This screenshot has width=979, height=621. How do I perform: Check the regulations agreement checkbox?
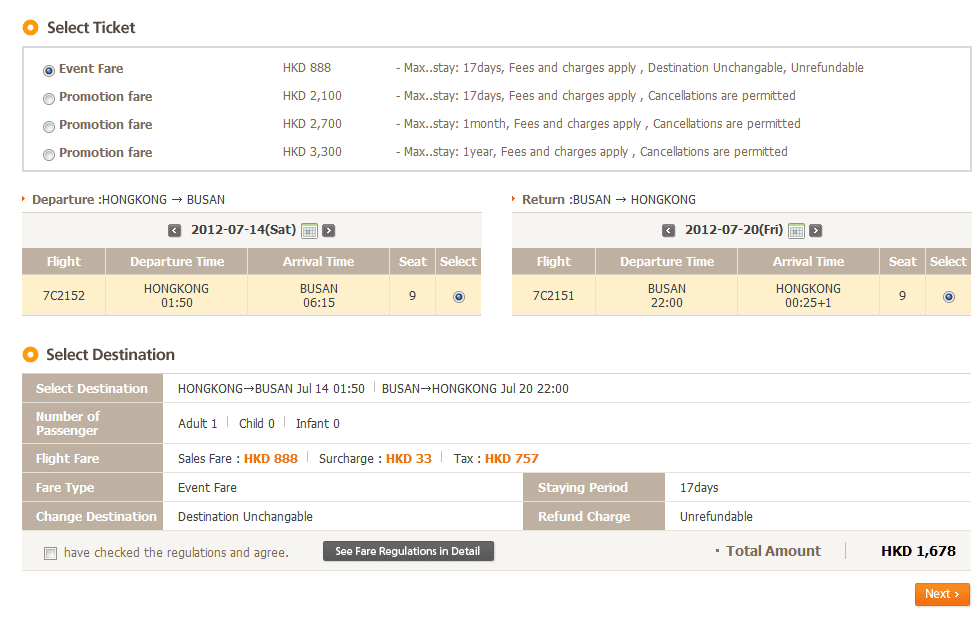point(50,553)
